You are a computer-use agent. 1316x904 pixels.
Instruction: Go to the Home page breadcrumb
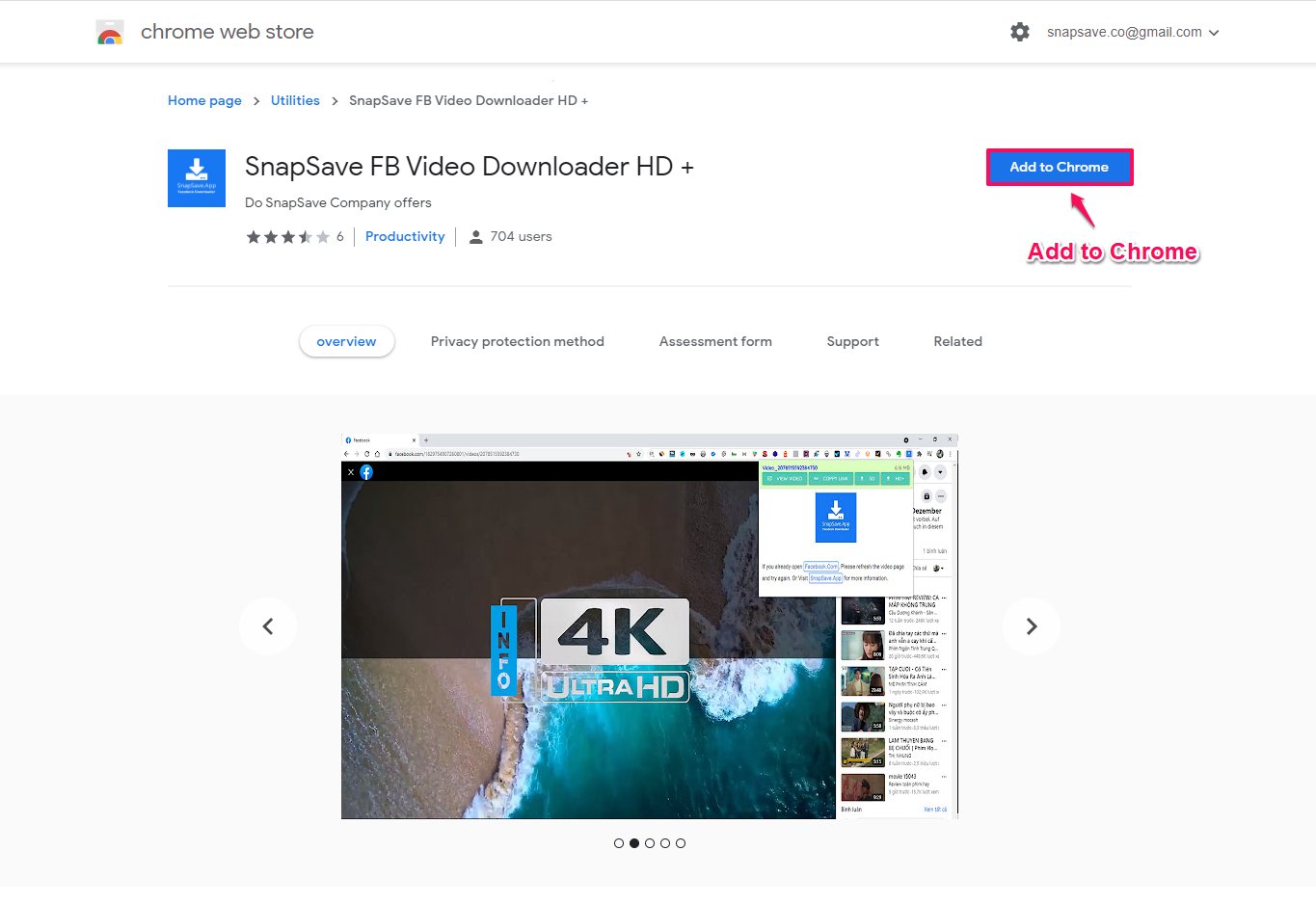click(x=204, y=100)
